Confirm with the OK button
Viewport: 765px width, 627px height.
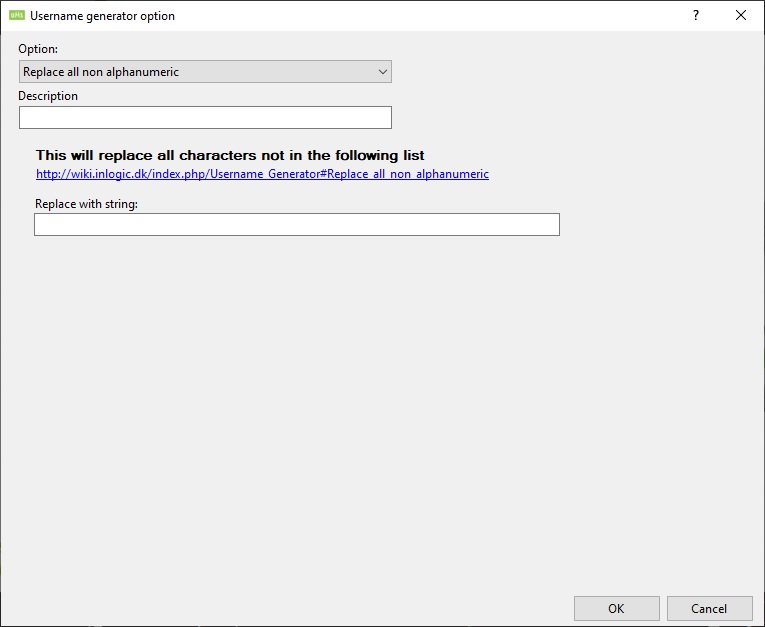pyautogui.click(x=616, y=608)
